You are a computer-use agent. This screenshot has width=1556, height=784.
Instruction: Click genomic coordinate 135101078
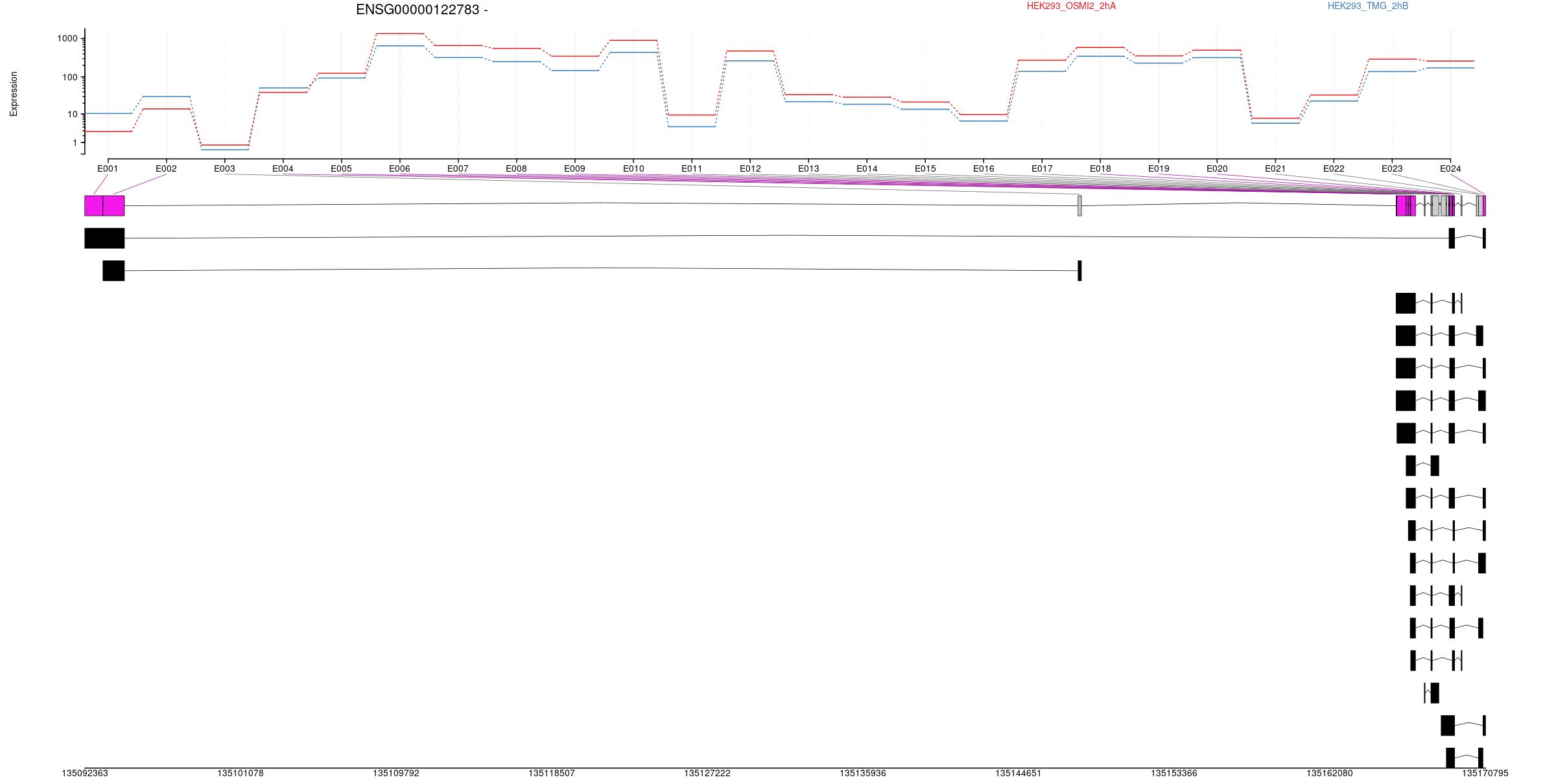[241, 774]
